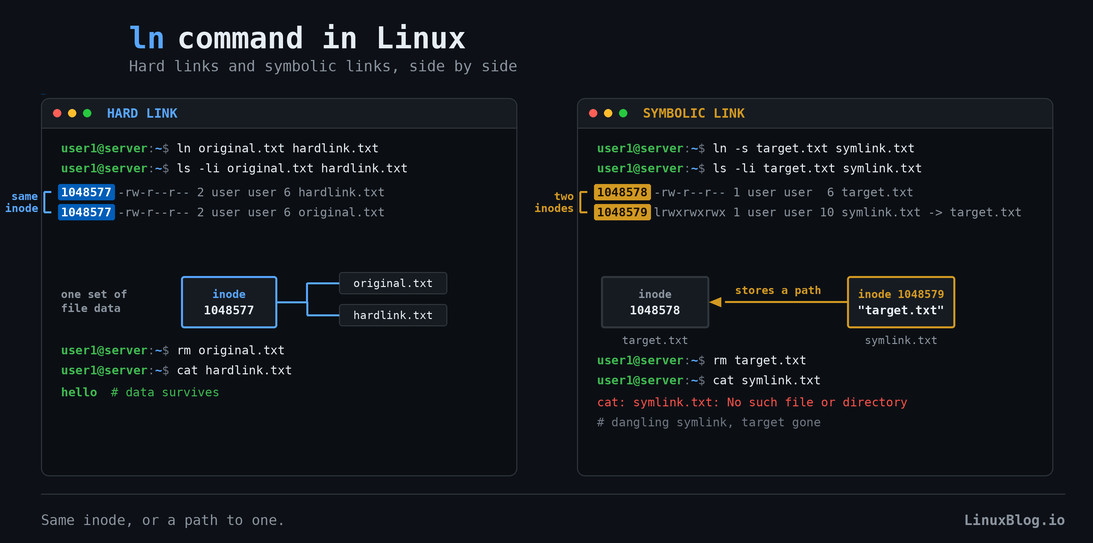
Task: Click the 'ls -li original.txt hardlink.txt' command
Action: (x=292, y=169)
